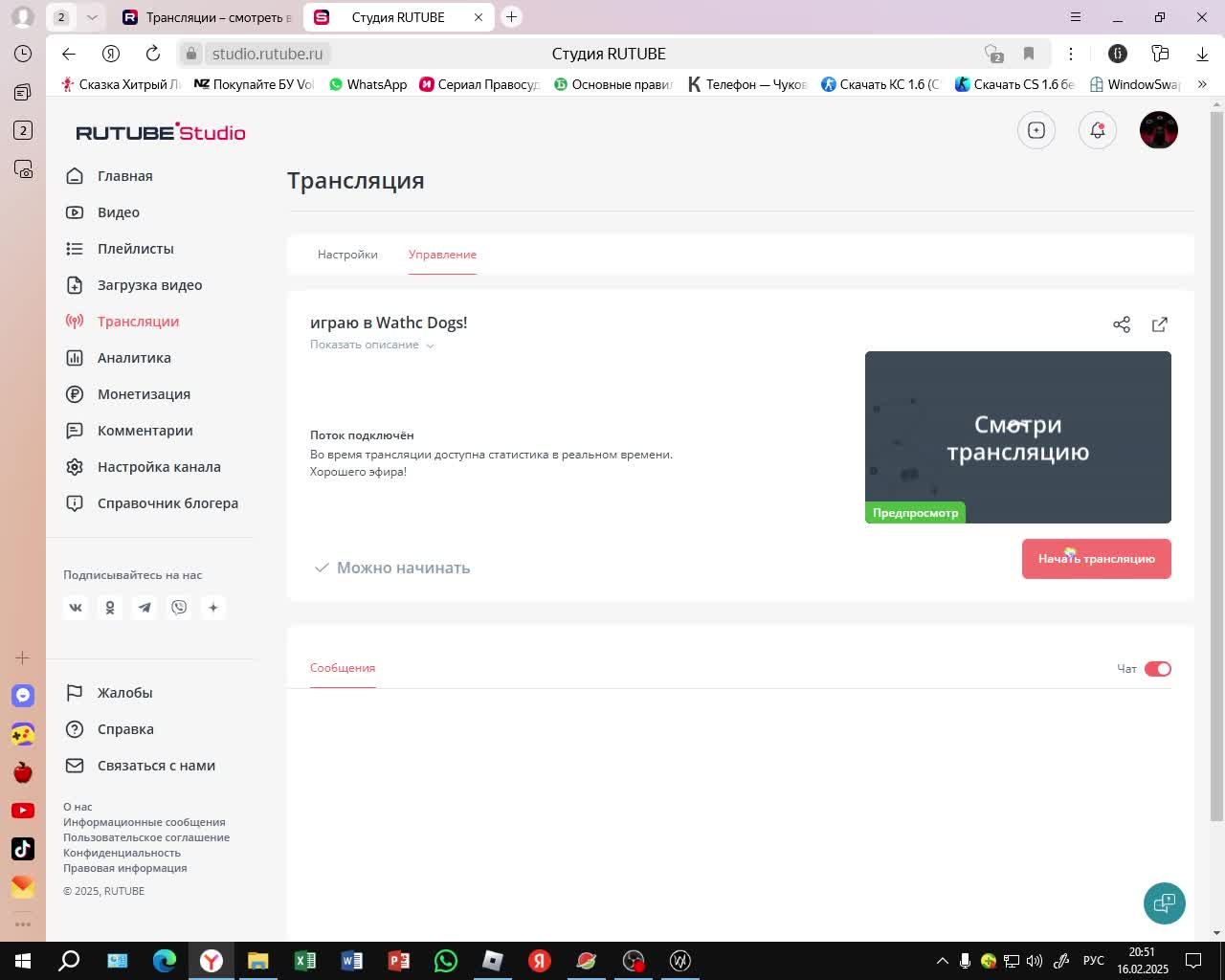Click the add content plus icon in header
This screenshot has width=1225, height=980.
(x=1036, y=130)
